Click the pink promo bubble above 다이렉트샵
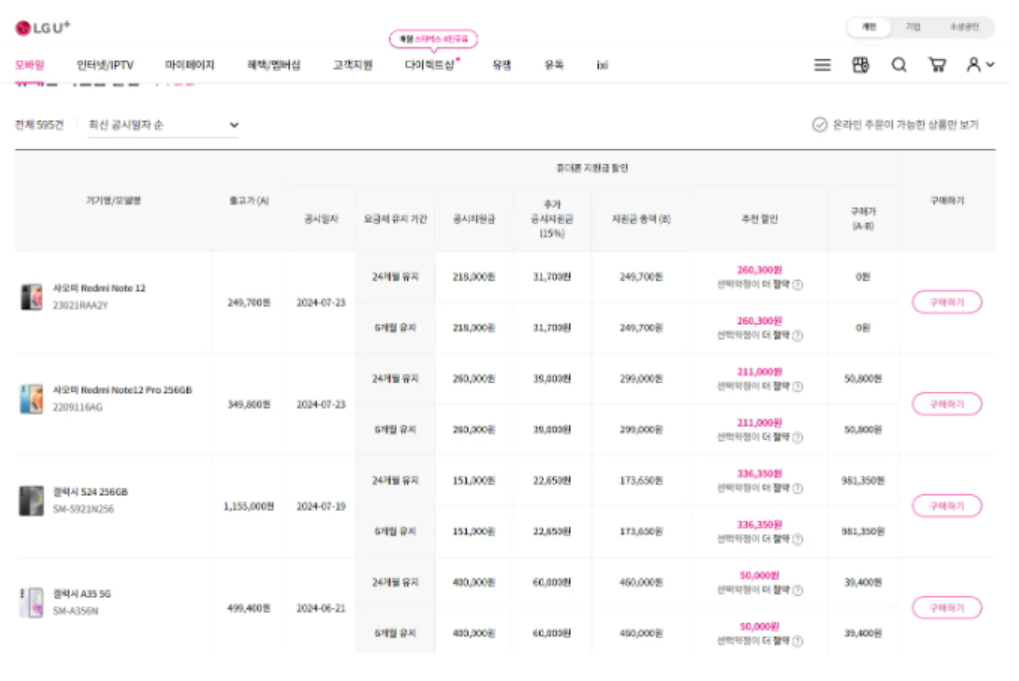Viewport: 1019px width, 681px height. [x=433, y=39]
